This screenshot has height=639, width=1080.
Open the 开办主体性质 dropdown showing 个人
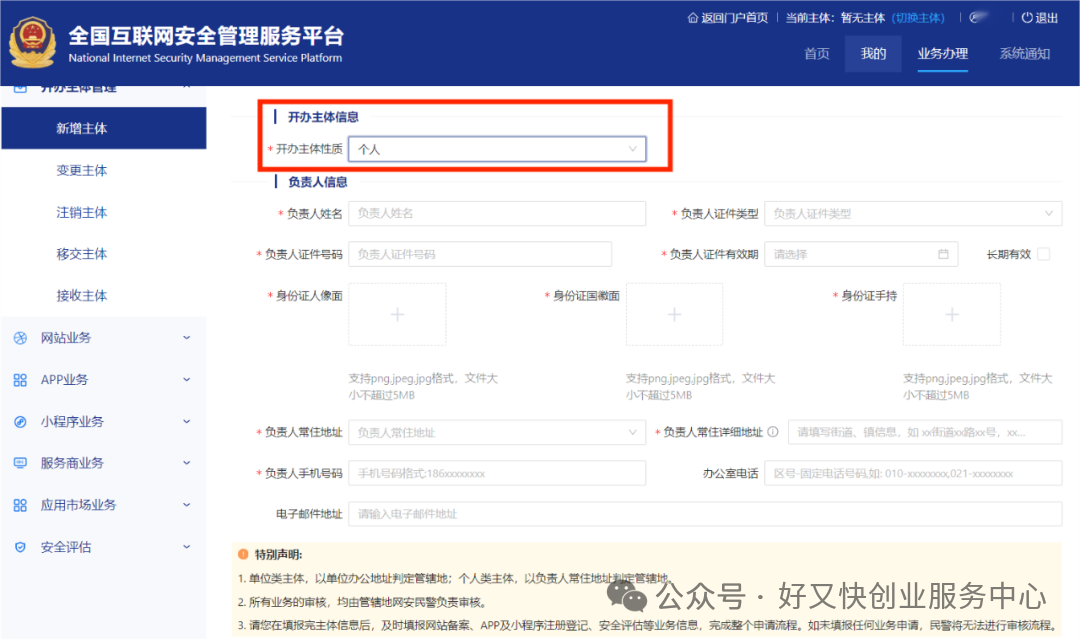497,149
